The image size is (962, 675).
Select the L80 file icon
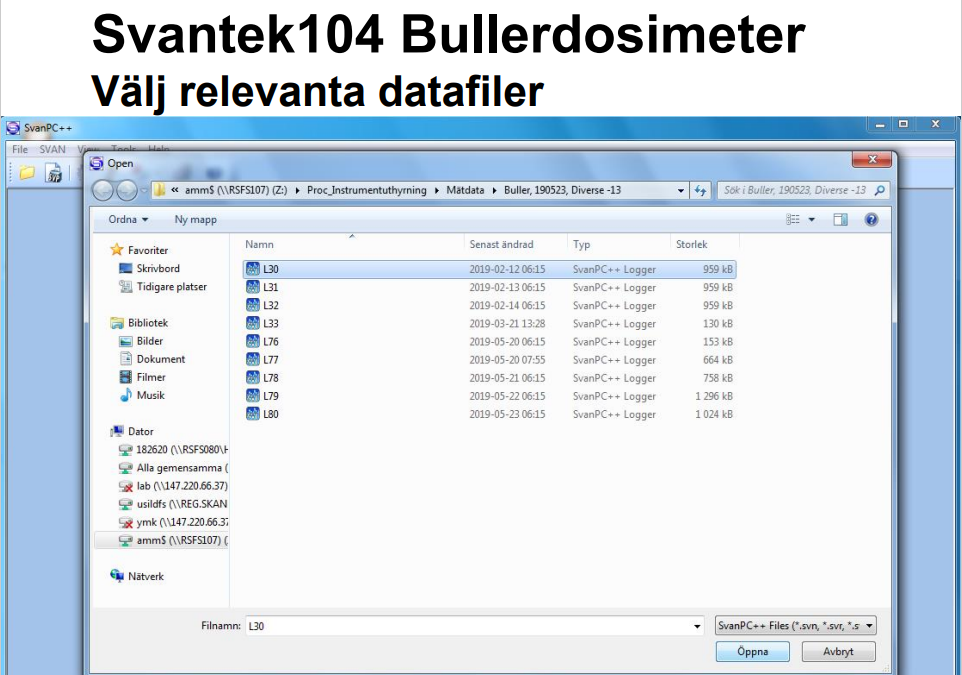click(253, 414)
